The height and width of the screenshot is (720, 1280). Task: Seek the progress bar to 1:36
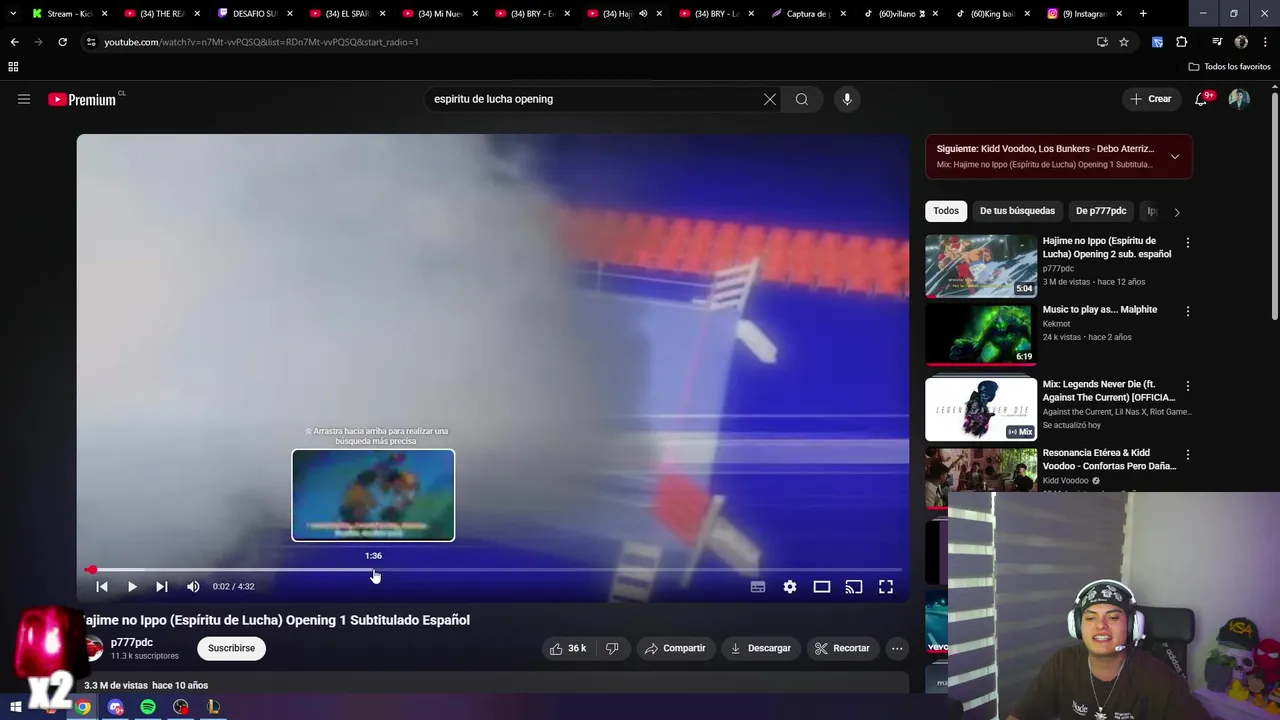click(x=373, y=570)
